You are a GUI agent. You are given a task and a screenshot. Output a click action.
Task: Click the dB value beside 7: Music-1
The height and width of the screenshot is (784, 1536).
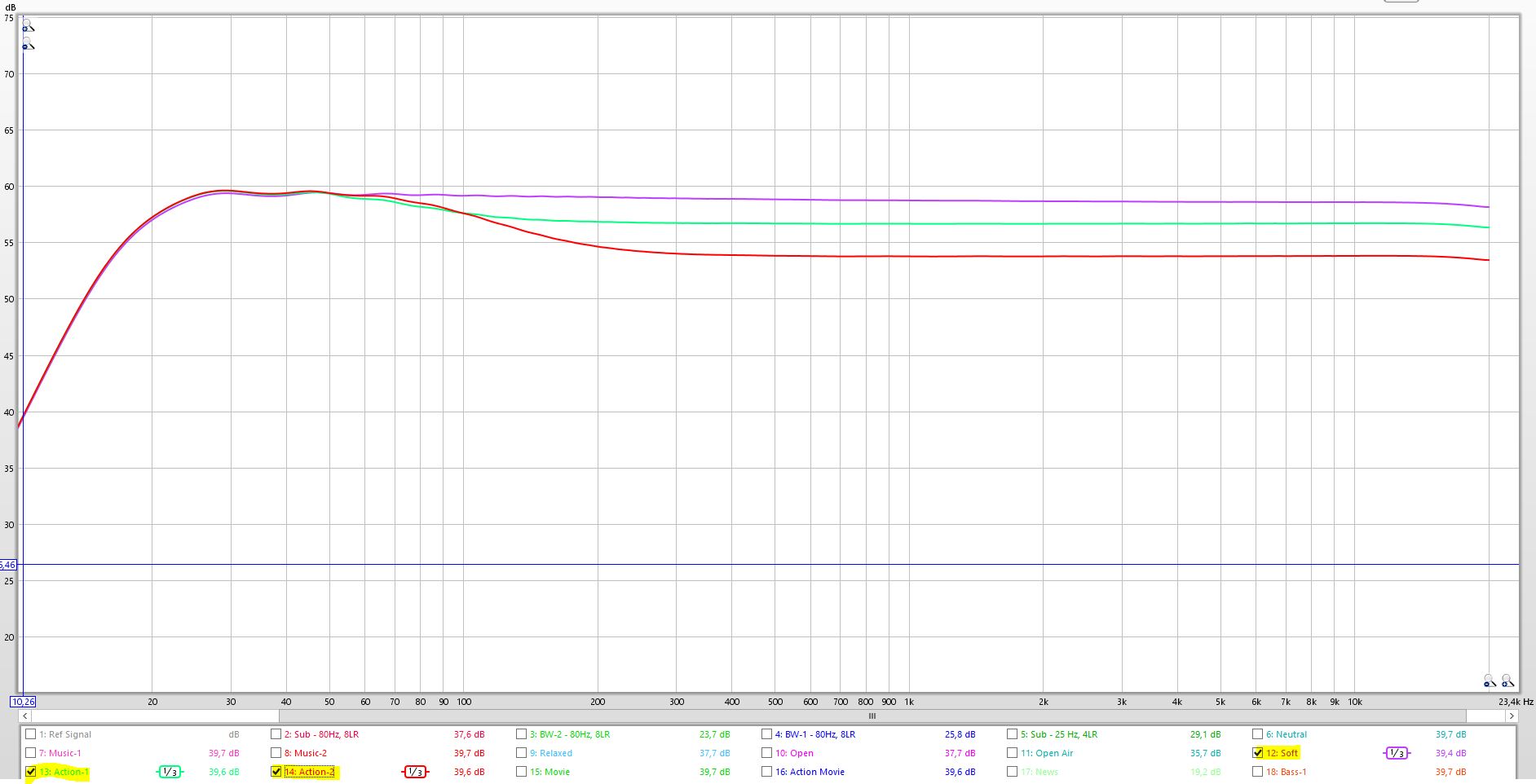[223, 753]
